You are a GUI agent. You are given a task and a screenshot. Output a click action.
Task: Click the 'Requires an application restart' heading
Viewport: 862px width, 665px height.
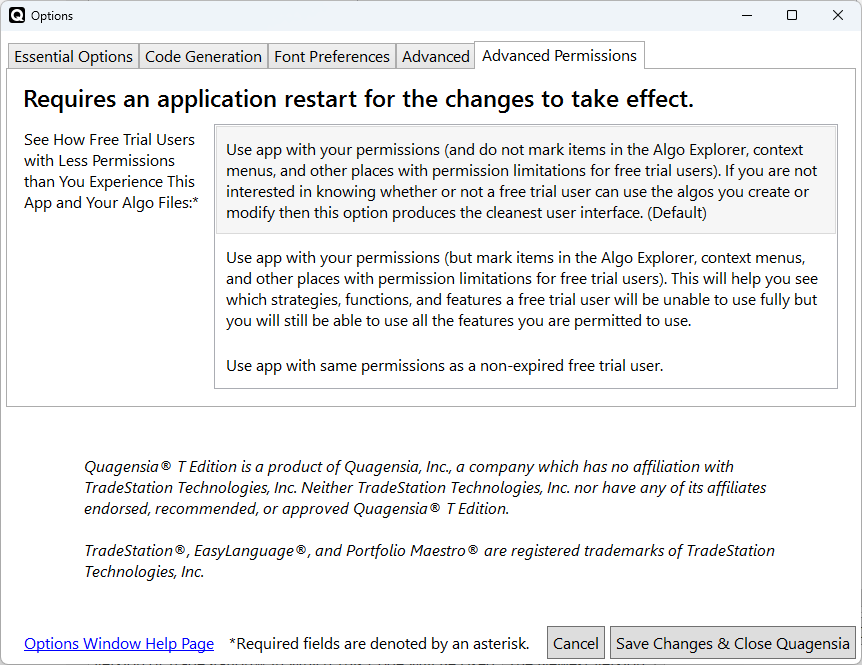pyautogui.click(x=358, y=99)
